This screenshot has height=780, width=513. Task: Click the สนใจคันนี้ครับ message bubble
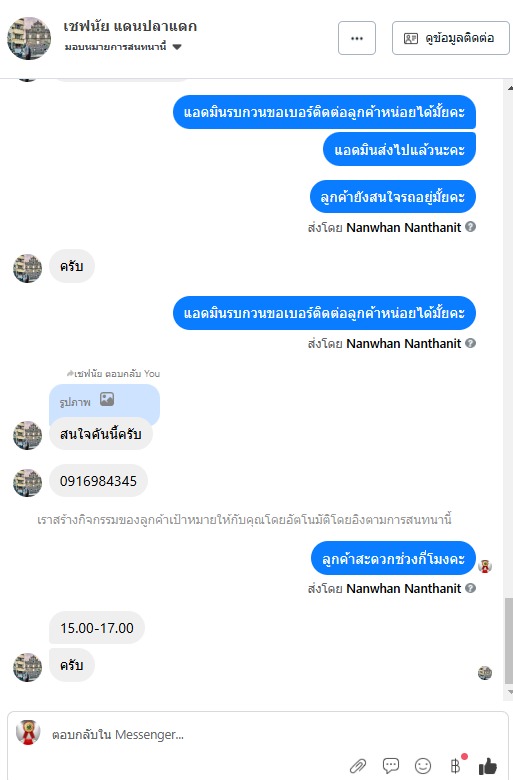coord(101,434)
